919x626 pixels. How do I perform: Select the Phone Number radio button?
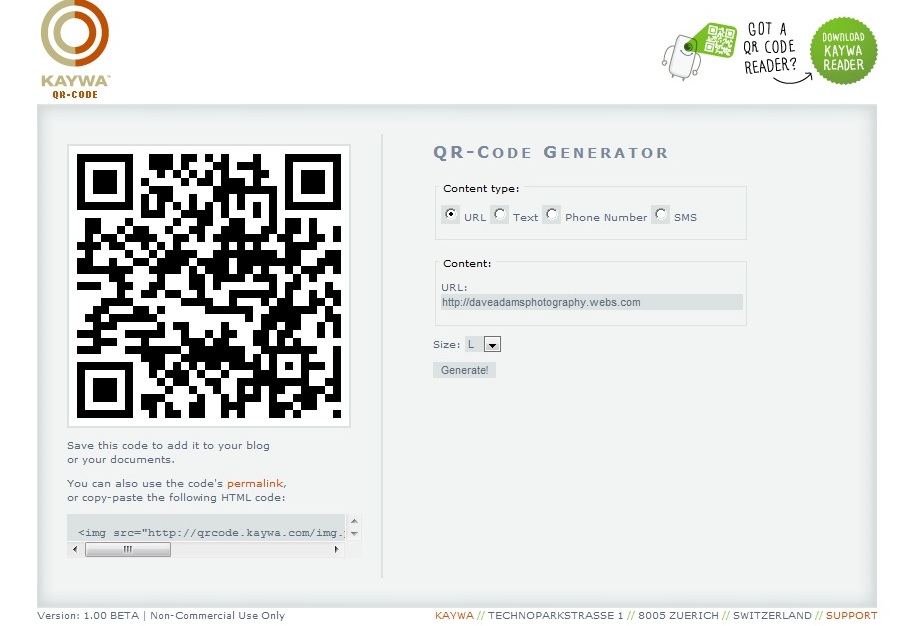pos(551,215)
